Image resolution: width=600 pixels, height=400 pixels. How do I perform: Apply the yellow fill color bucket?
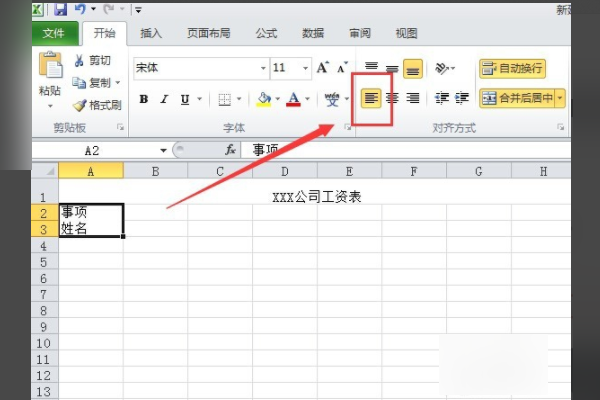[x=264, y=99]
